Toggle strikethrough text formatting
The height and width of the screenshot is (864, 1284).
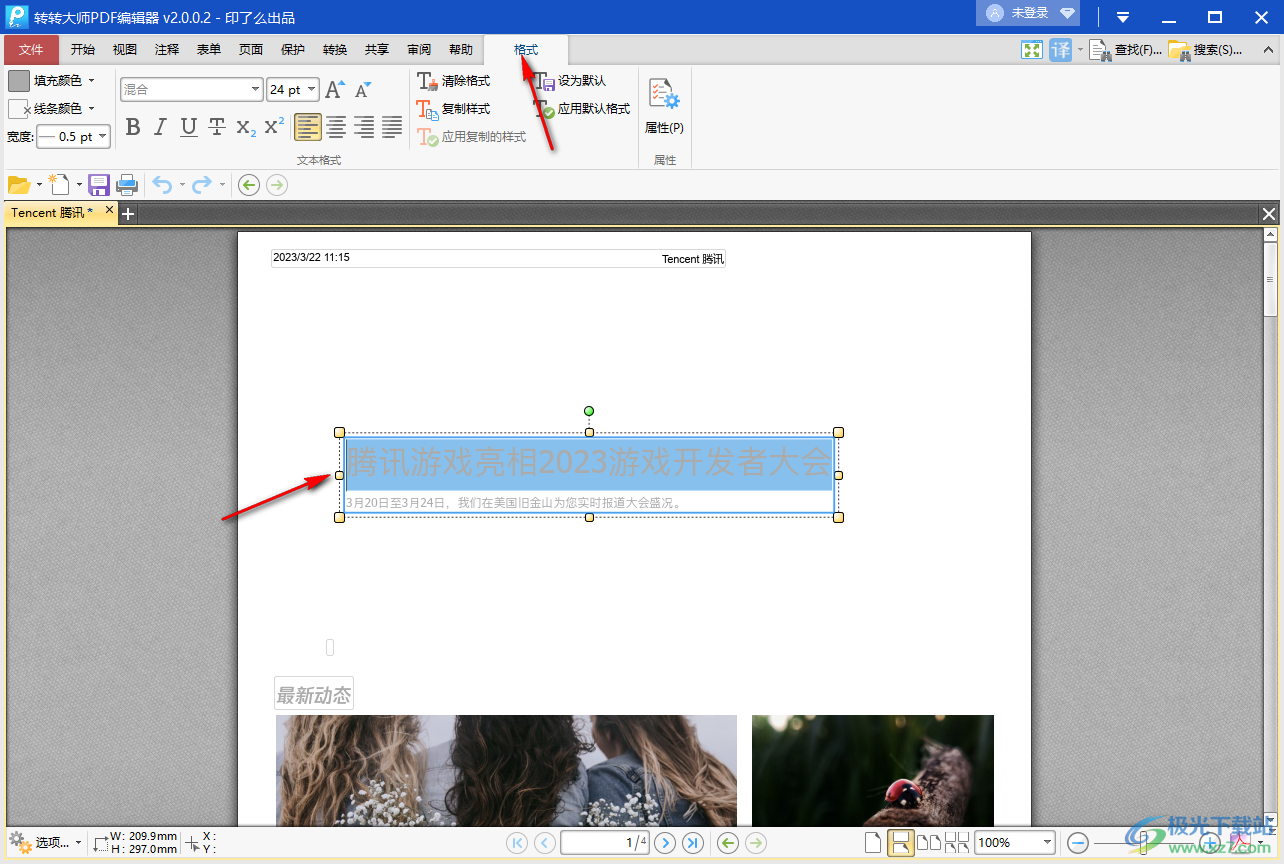(216, 127)
